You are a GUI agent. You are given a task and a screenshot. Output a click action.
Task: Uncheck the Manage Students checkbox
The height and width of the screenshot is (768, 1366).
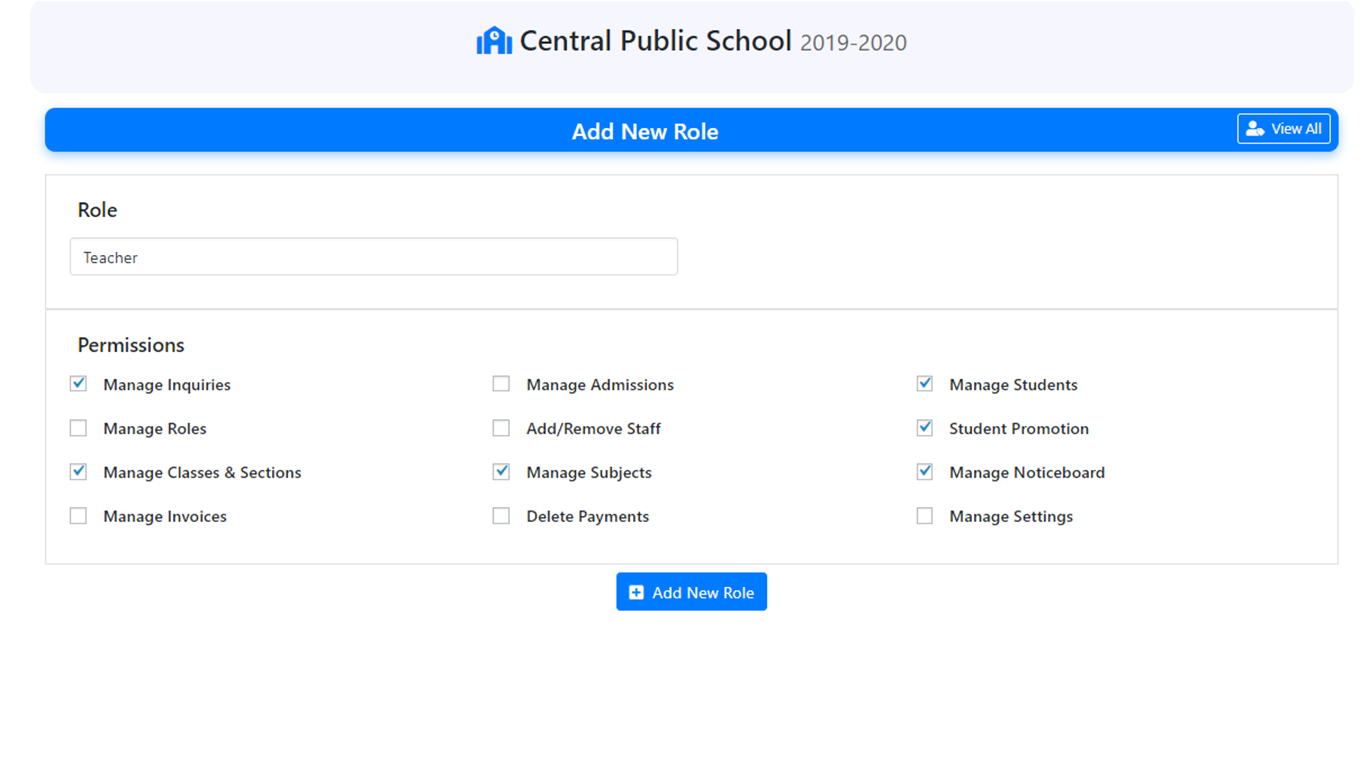(925, 384)
